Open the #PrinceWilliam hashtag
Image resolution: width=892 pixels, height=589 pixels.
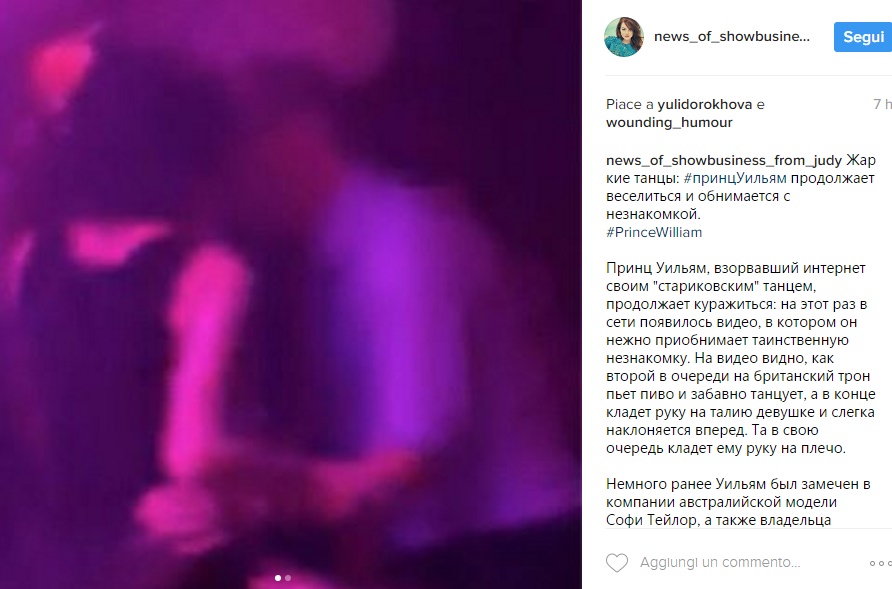tap(654, 232)
